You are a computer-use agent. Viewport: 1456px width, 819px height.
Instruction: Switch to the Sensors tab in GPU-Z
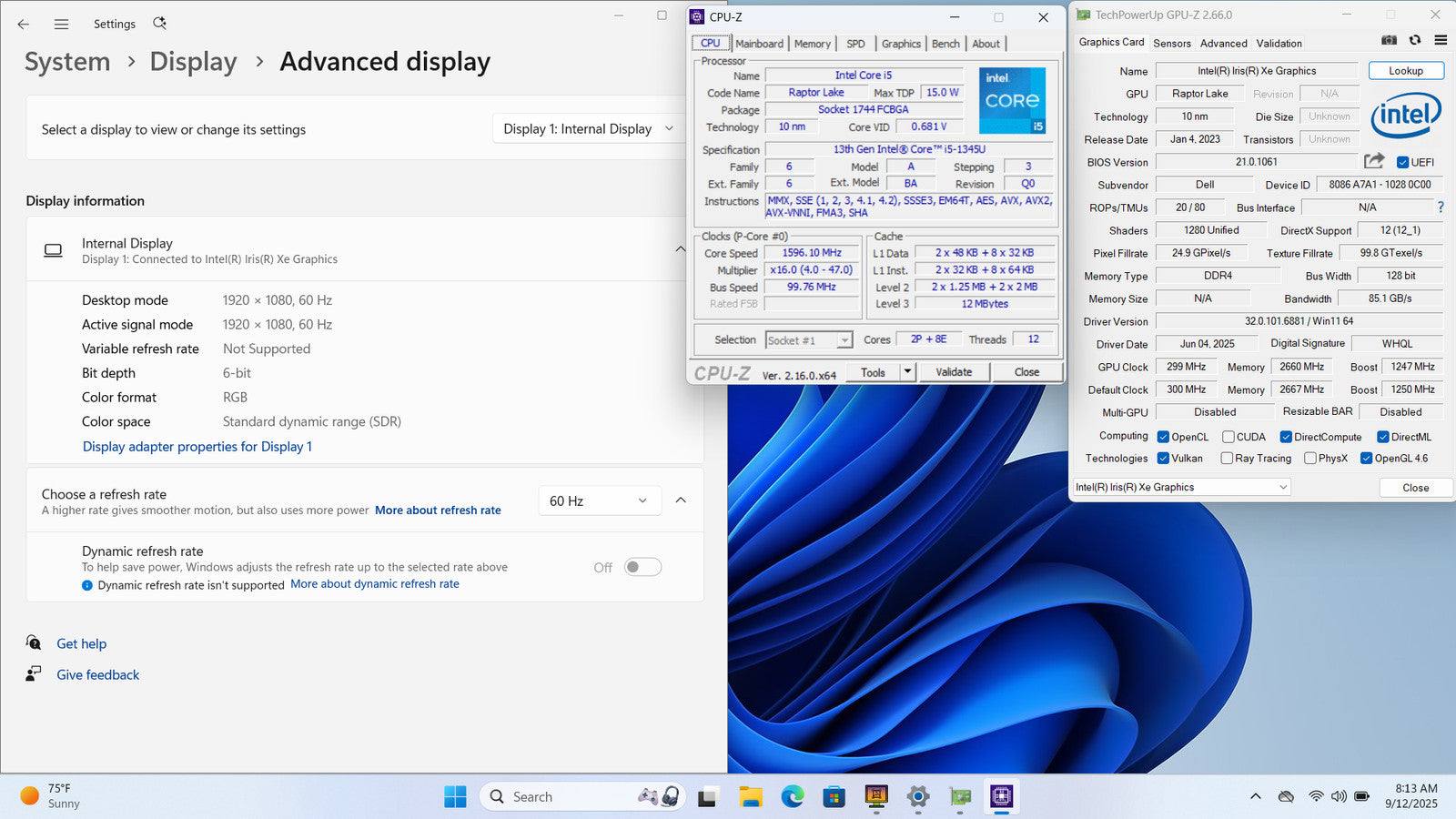1171,44
